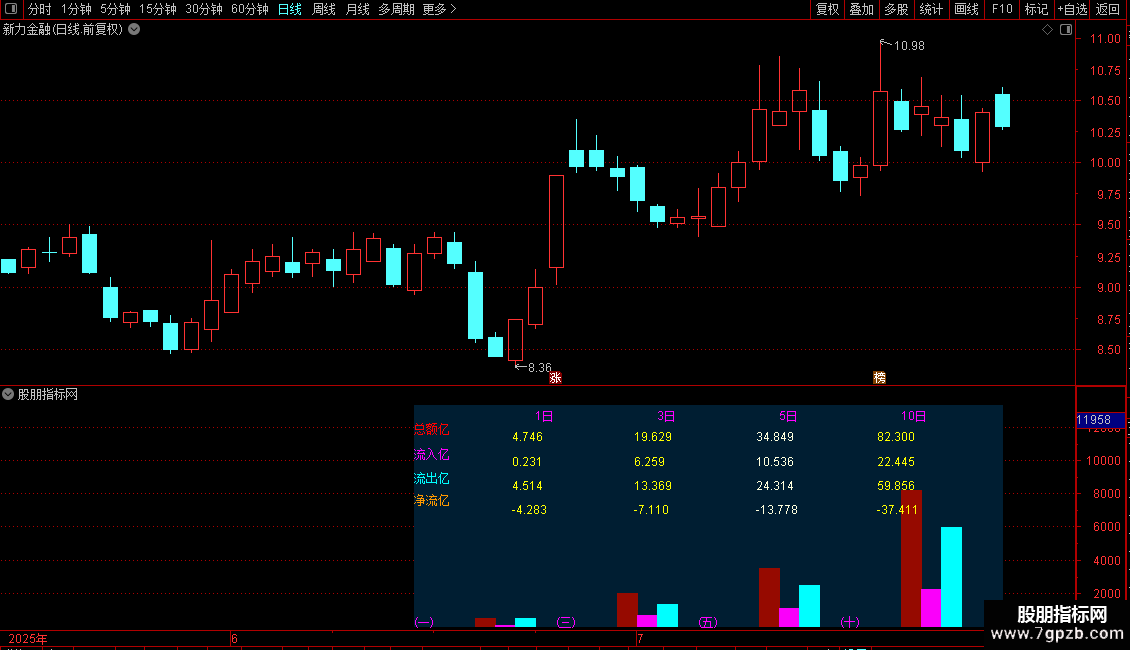This screenshot has height=650, width=1130.
Task: Click the (三) bar group label
Action: 566,622
